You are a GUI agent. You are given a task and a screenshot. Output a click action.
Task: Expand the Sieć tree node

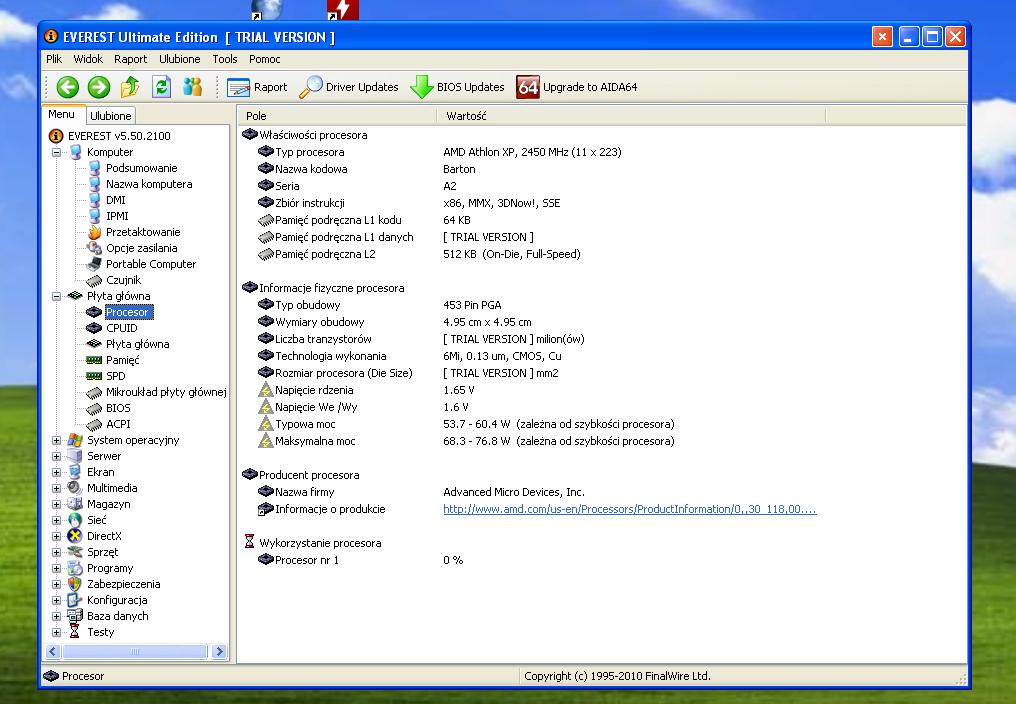pyautogui.click(x=56, y=521)
